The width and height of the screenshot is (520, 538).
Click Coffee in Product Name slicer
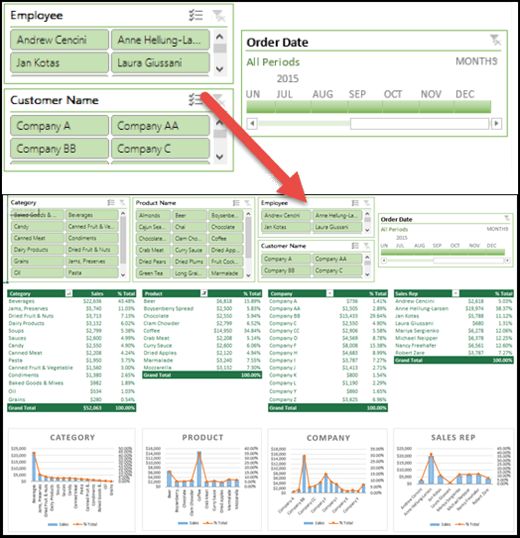(226, 238)
